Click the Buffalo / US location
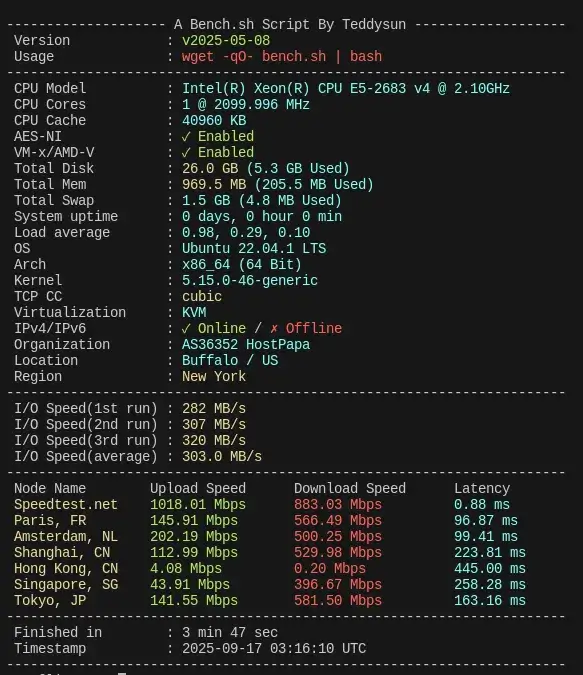Image resolution: width=583 pixels, height=675 pixels. [230, 360]
